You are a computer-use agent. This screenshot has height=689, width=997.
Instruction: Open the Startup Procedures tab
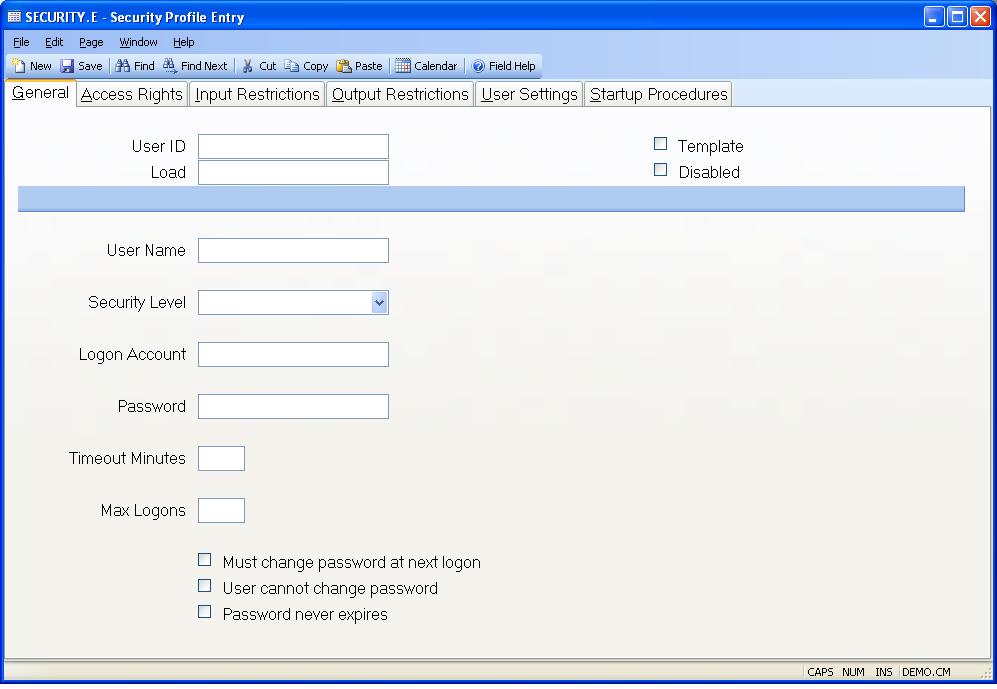(658, 94)
